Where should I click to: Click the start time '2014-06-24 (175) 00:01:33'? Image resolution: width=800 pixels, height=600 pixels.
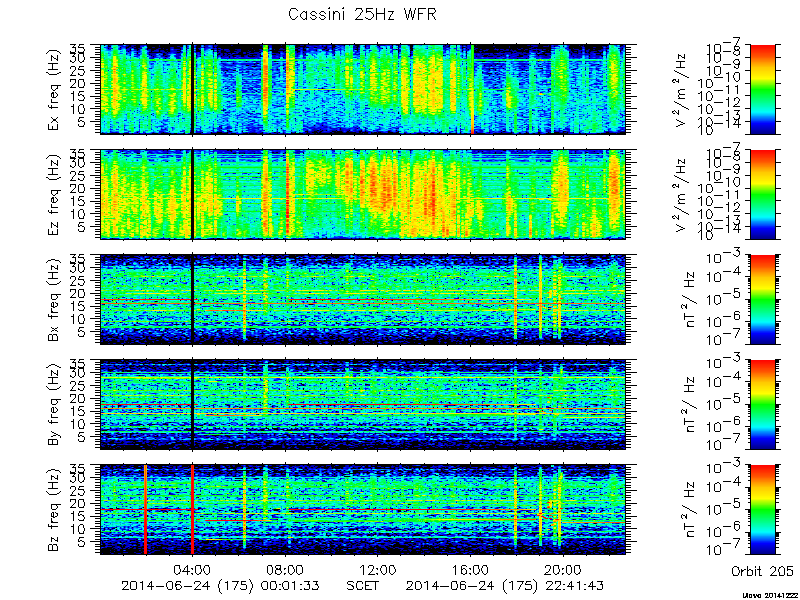(220, 586)
